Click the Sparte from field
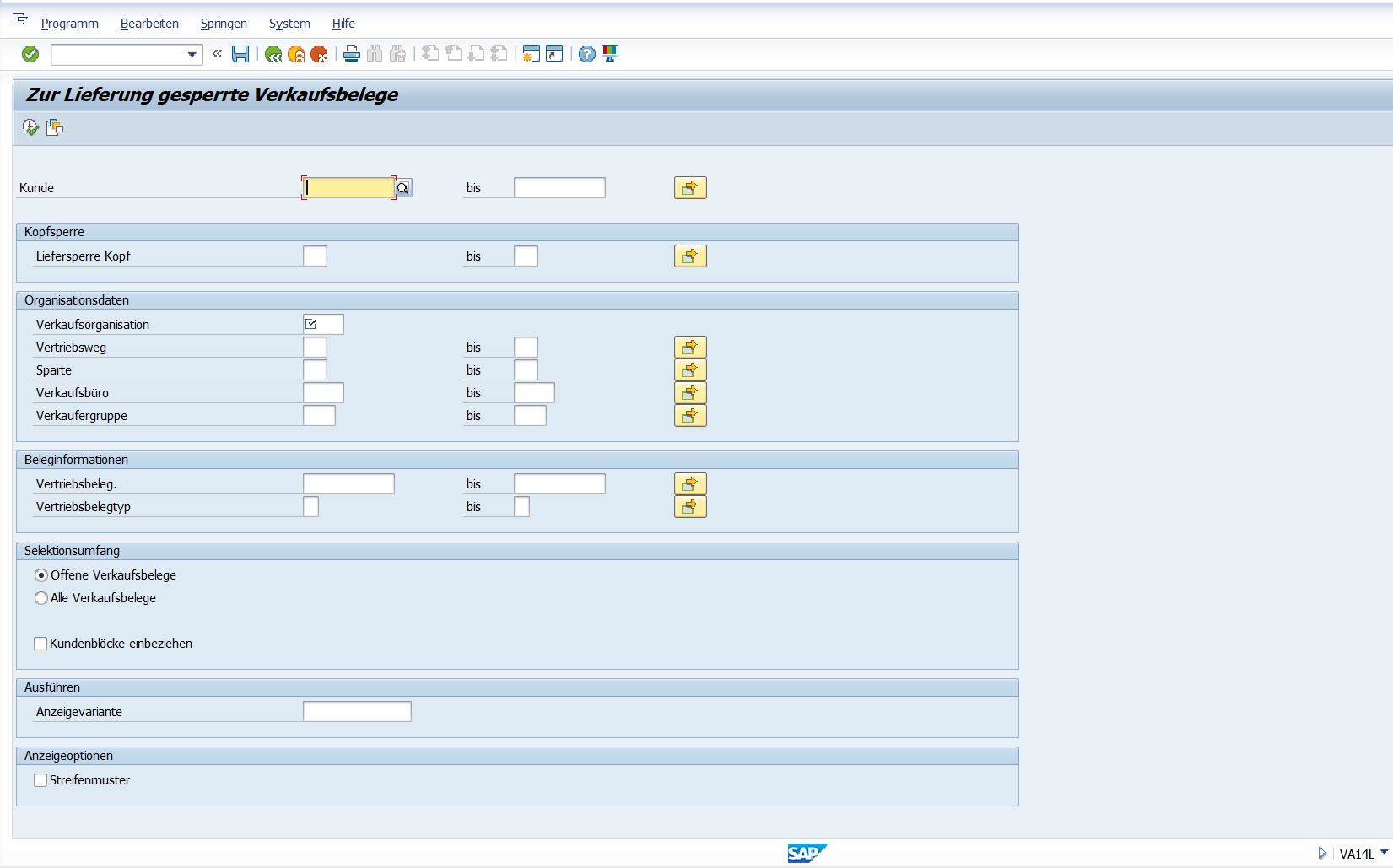This screenshot has height=868, width=1393. pos(315,369)
